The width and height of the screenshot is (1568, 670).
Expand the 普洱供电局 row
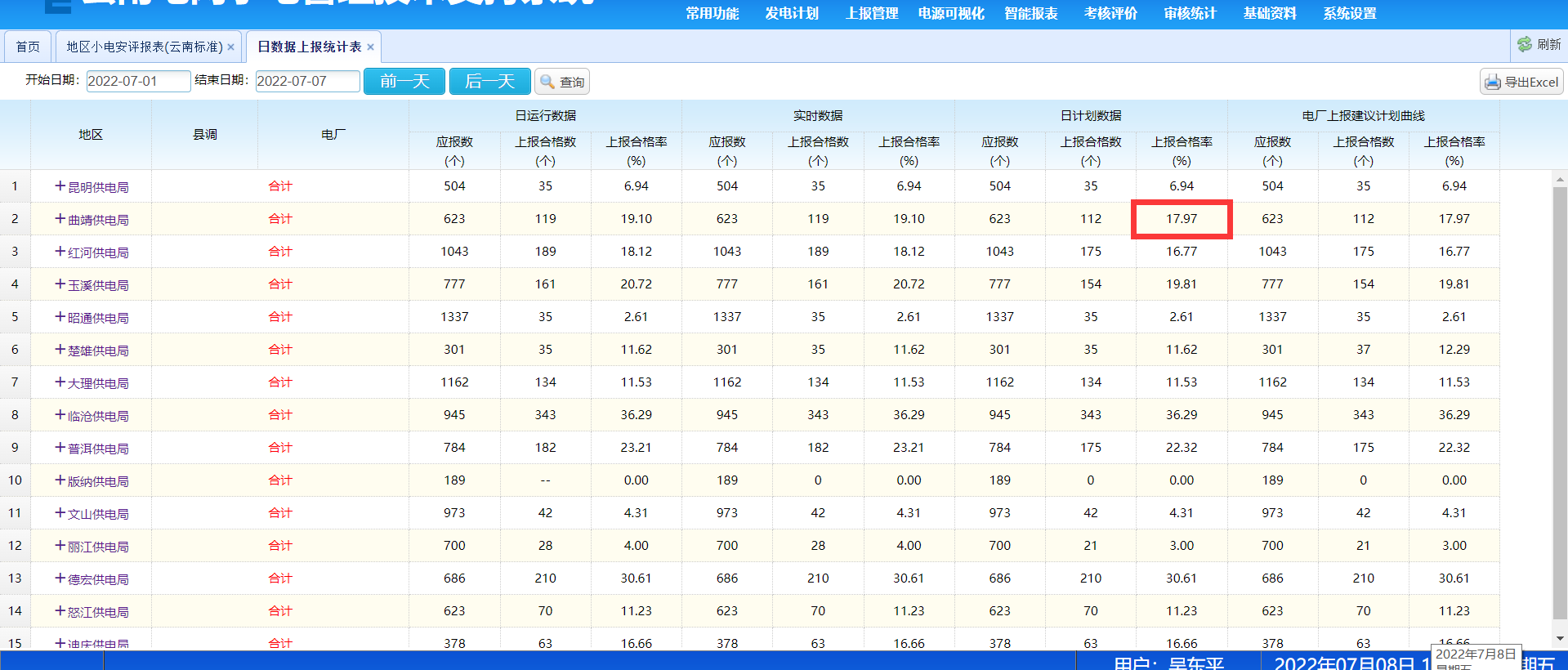[60, 448]
